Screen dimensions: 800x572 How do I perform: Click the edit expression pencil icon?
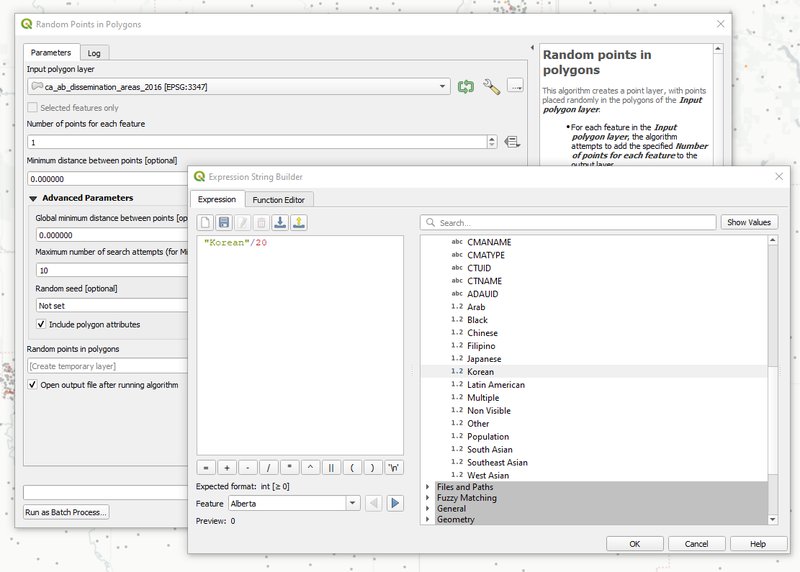coord(243,222)
